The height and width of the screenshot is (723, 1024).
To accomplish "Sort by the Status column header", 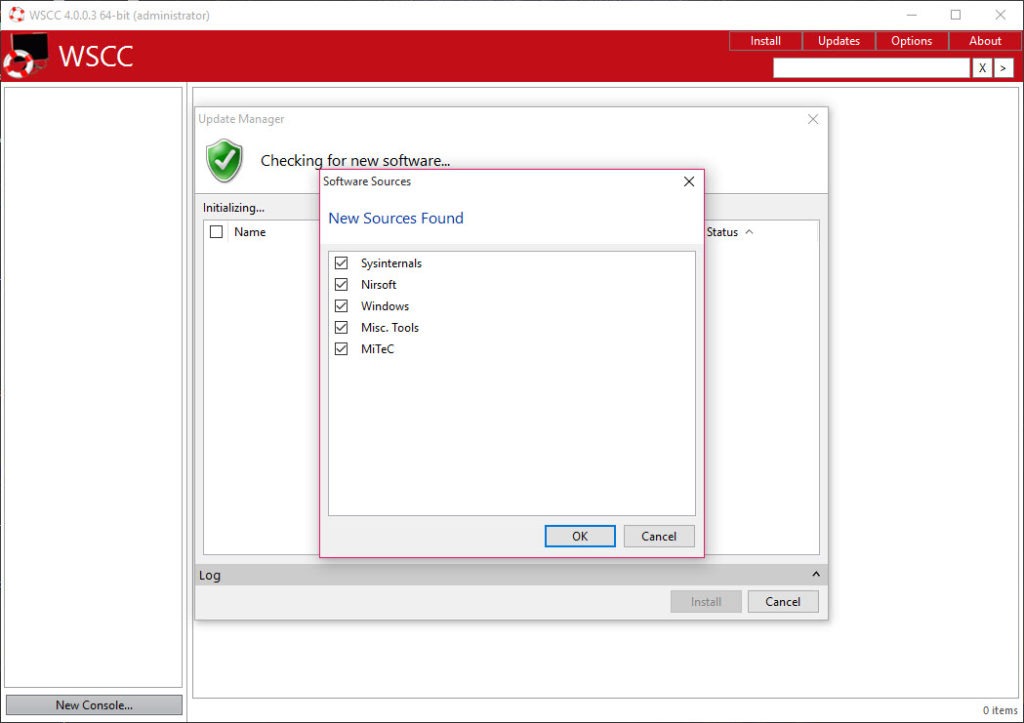I will 722,232.
